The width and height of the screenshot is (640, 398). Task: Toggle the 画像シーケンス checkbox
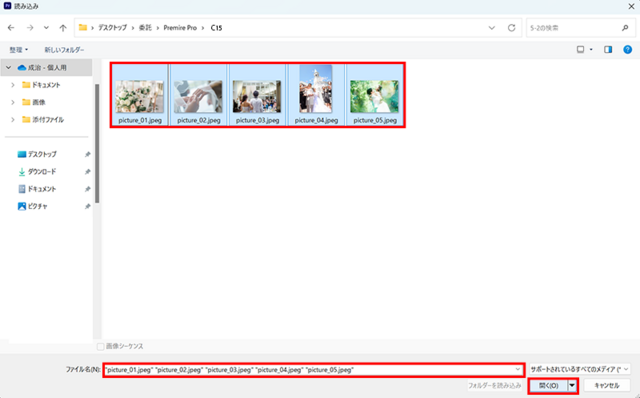[100, 347]
